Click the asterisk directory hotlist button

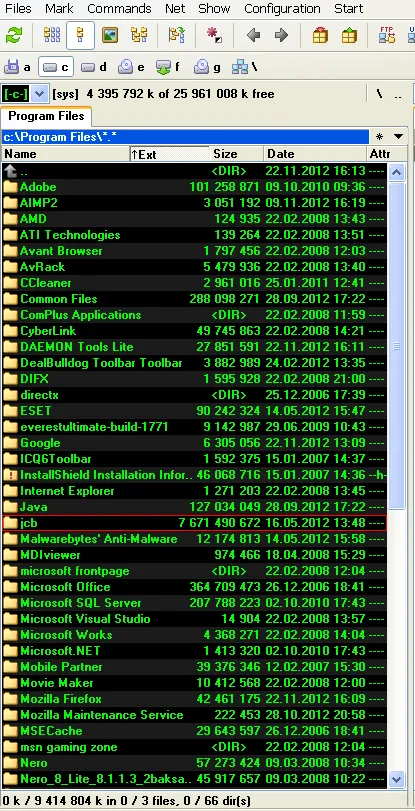click(x=380, y=137)
